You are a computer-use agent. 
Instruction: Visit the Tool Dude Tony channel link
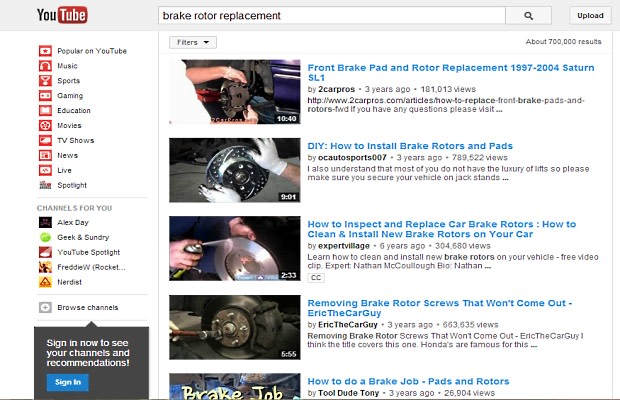348,393
